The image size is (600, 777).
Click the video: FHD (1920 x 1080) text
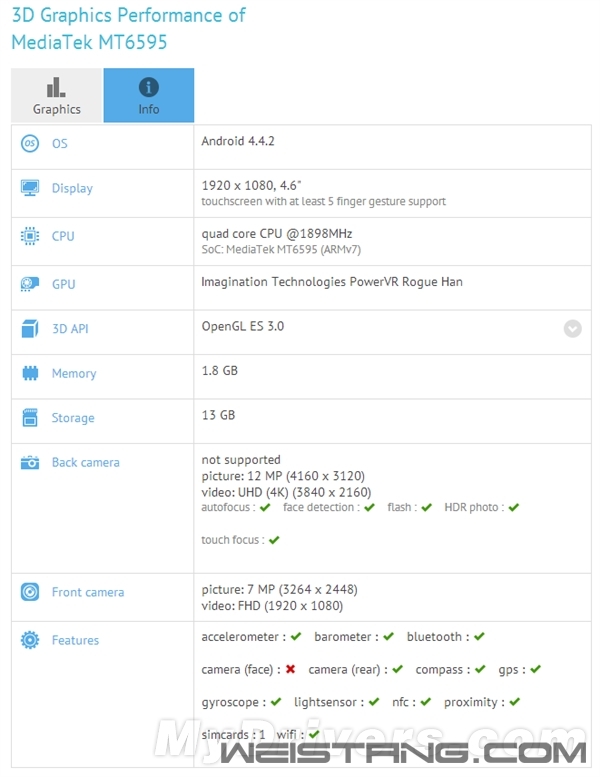(272, 606)
